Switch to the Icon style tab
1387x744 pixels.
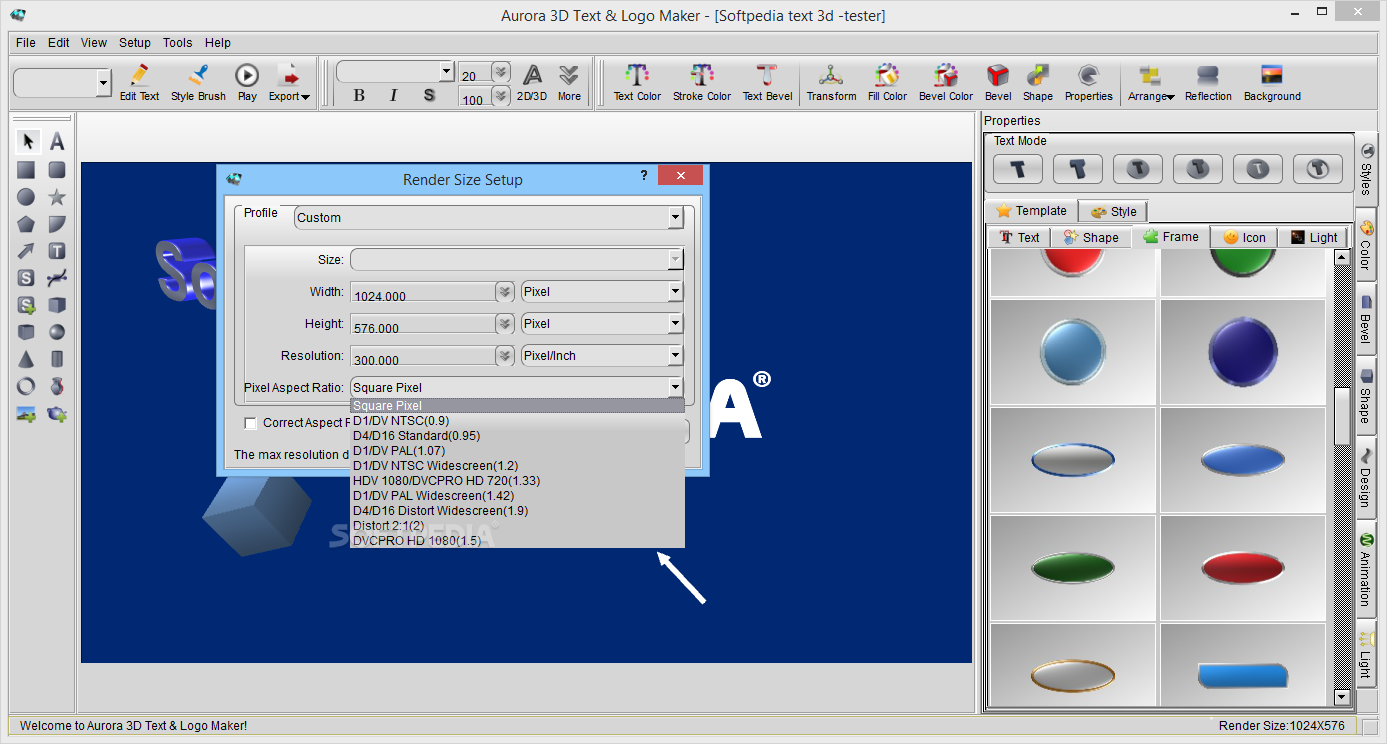[1244, 237]
